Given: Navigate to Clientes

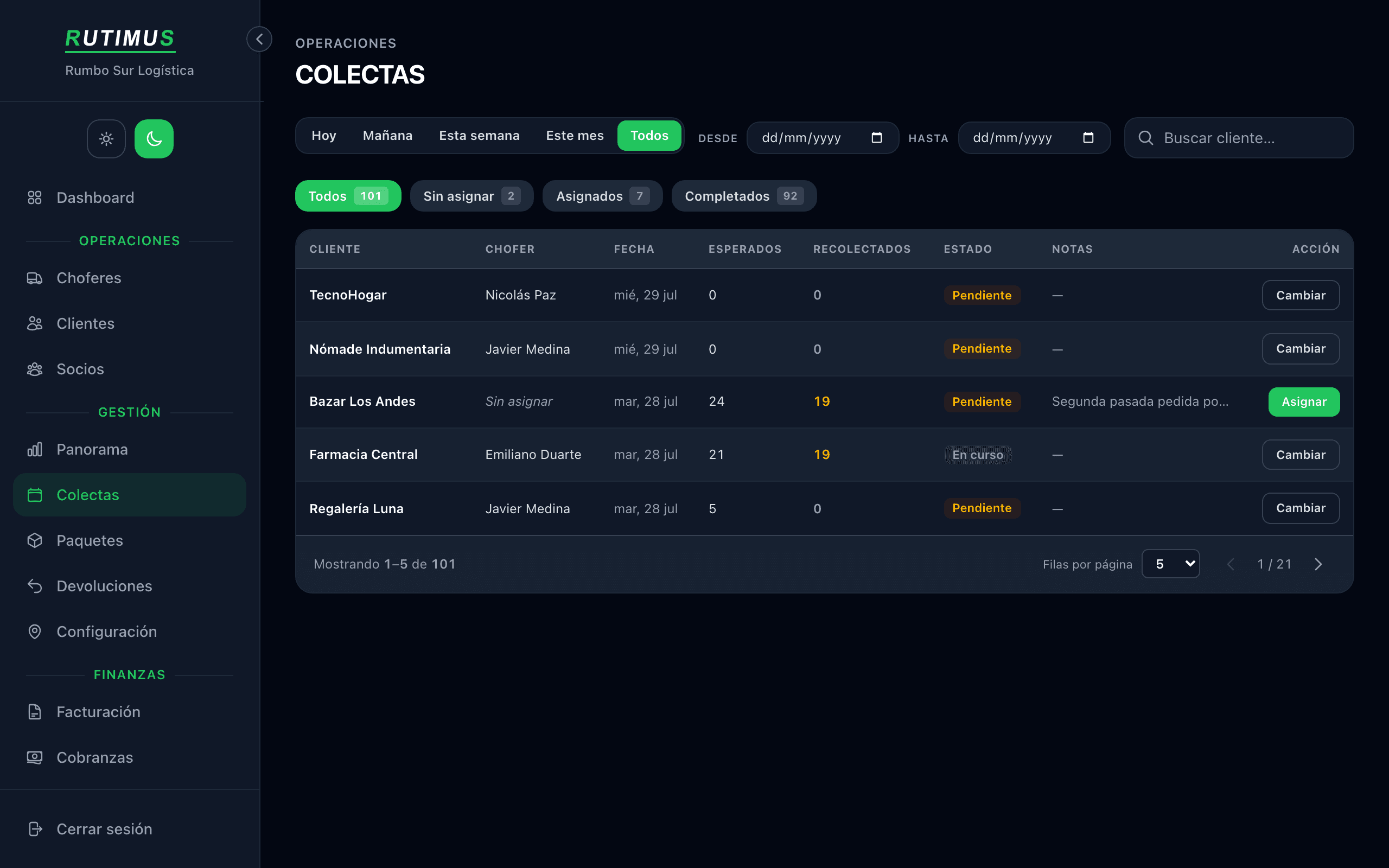Looking at the screenshot, I should (130, 323).
